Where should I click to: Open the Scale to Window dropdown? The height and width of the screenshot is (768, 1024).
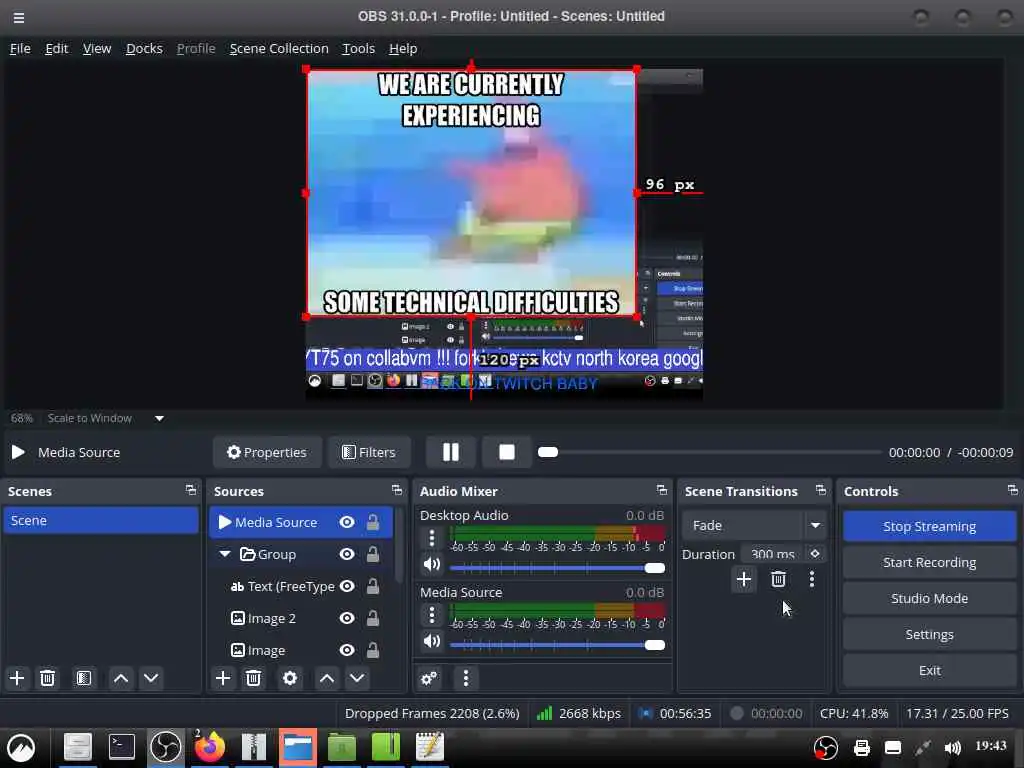pos(105,418)
